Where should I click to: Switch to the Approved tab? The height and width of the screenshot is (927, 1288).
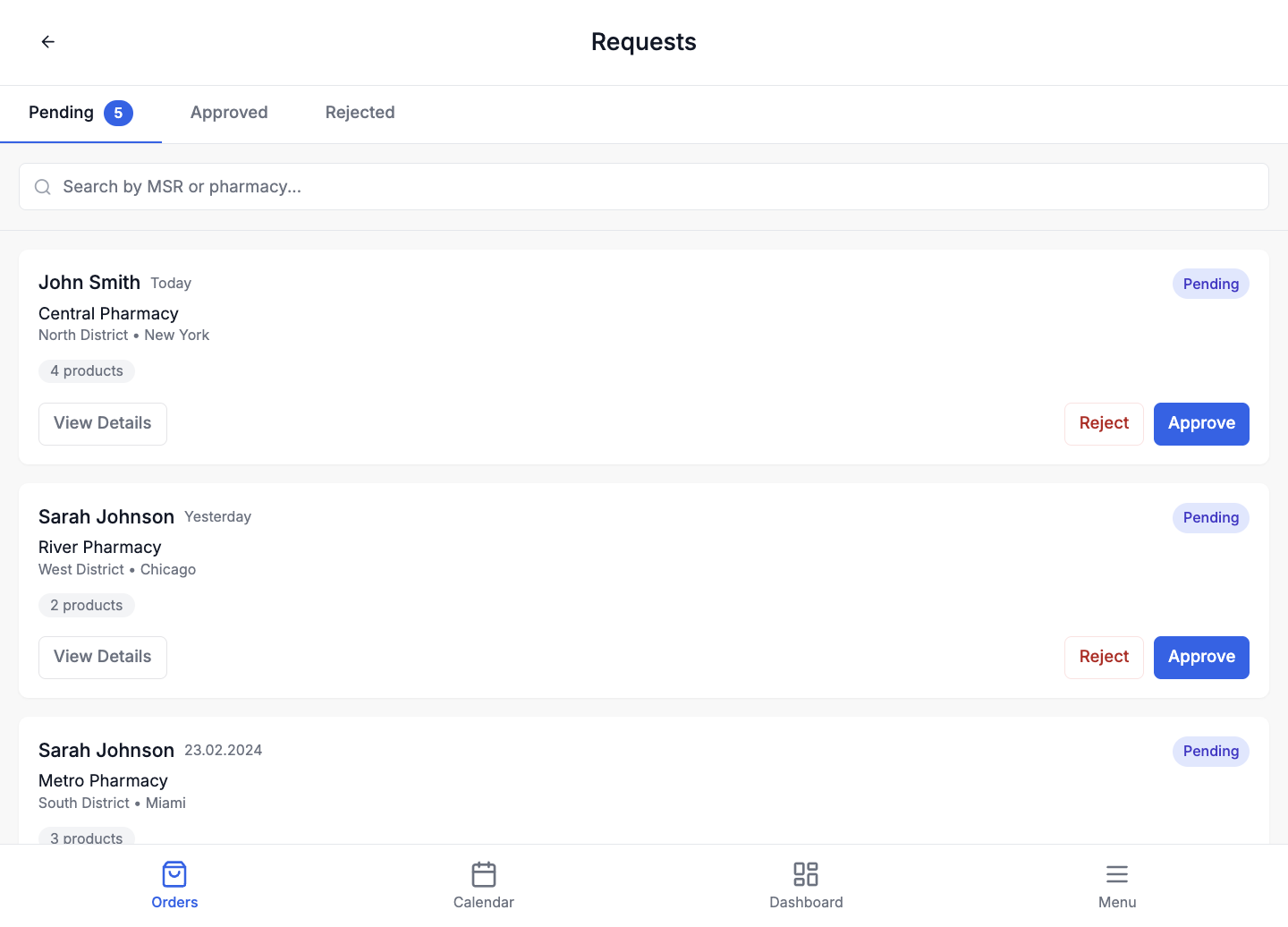click(x=229, y=113)
